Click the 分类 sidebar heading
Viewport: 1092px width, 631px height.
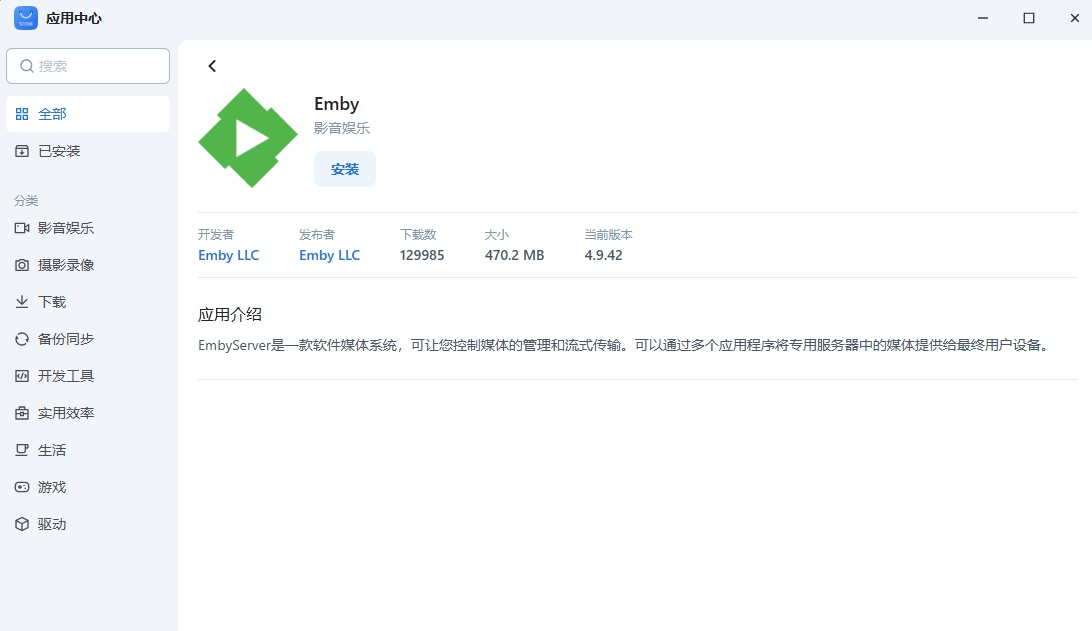pos(26,201)
